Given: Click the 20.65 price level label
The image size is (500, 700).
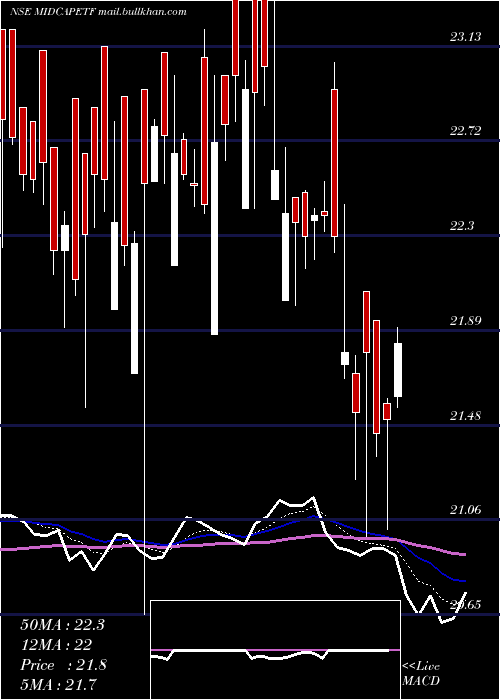Looking at the screenshot, I should coord(465,605).
